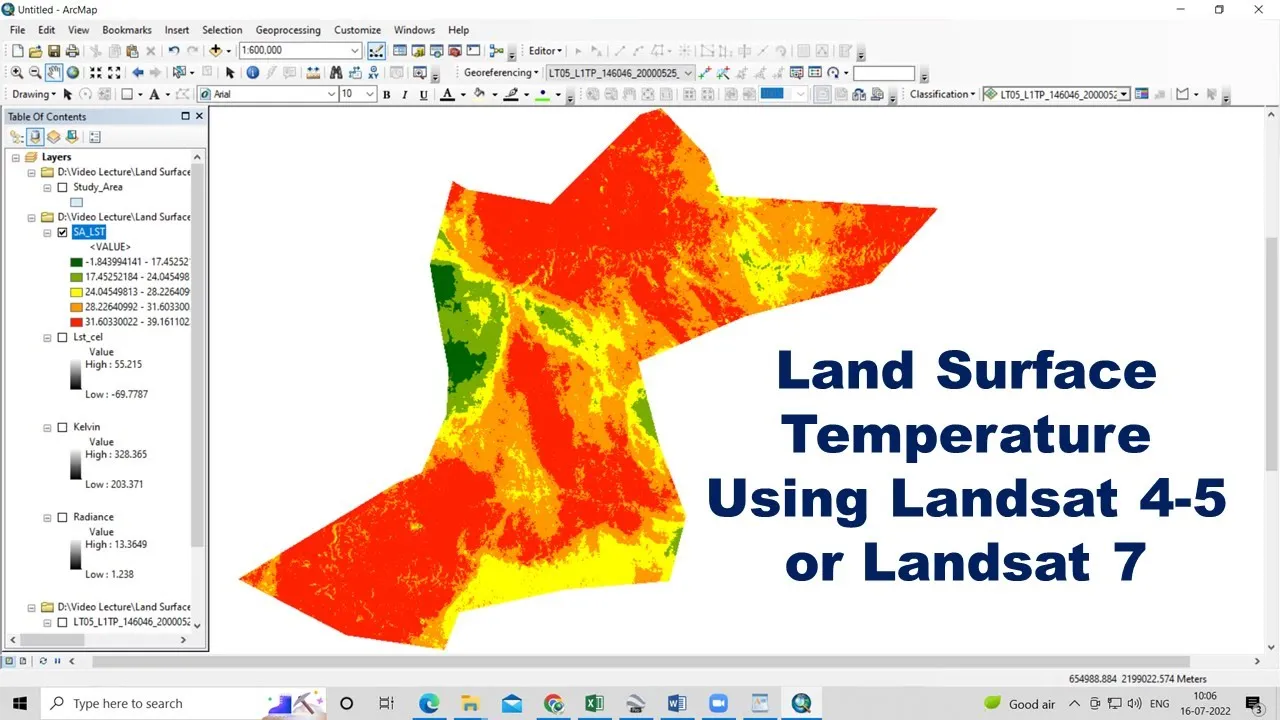Open the Arial font dropdown

332,94
